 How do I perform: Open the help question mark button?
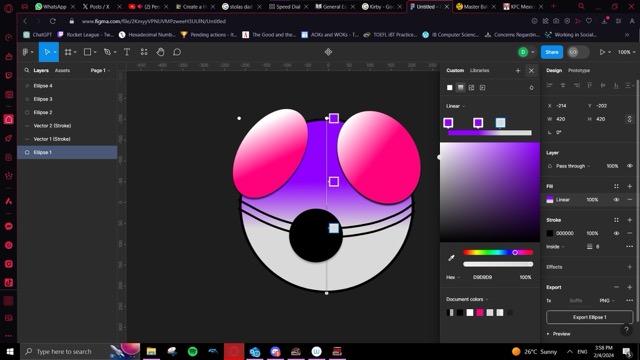click(x=626, y=329)
